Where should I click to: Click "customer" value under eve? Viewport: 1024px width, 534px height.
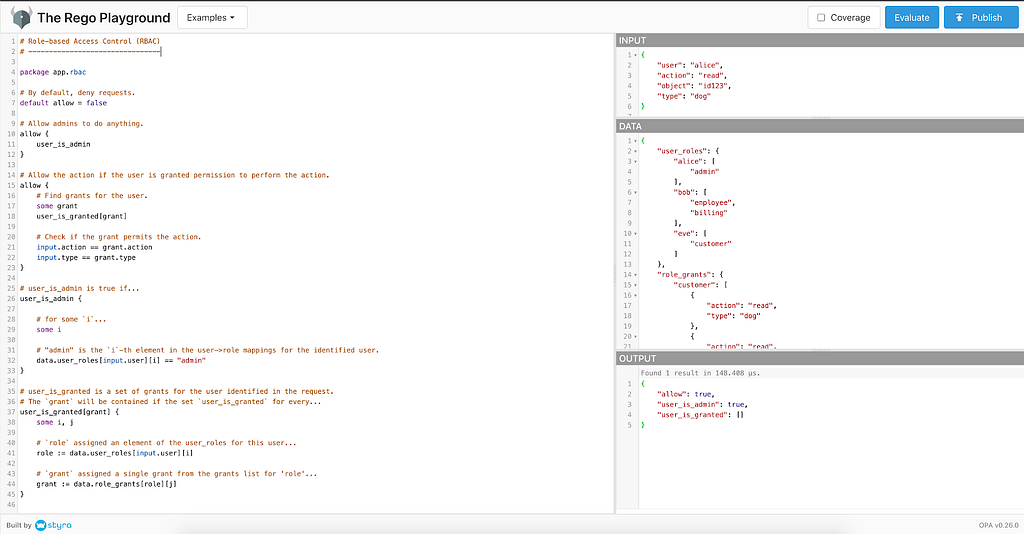click(711, 243)
